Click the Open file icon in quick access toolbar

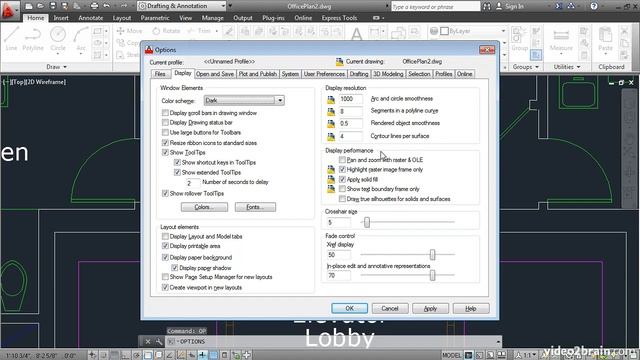pyautogui.click(x=40, y=6)
